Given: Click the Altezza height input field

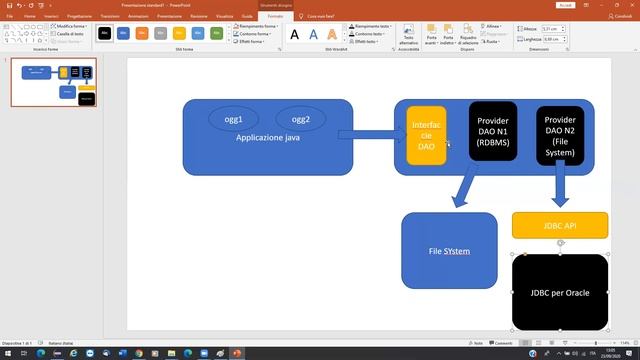Looking at the screenshot, I should (551, 29).
